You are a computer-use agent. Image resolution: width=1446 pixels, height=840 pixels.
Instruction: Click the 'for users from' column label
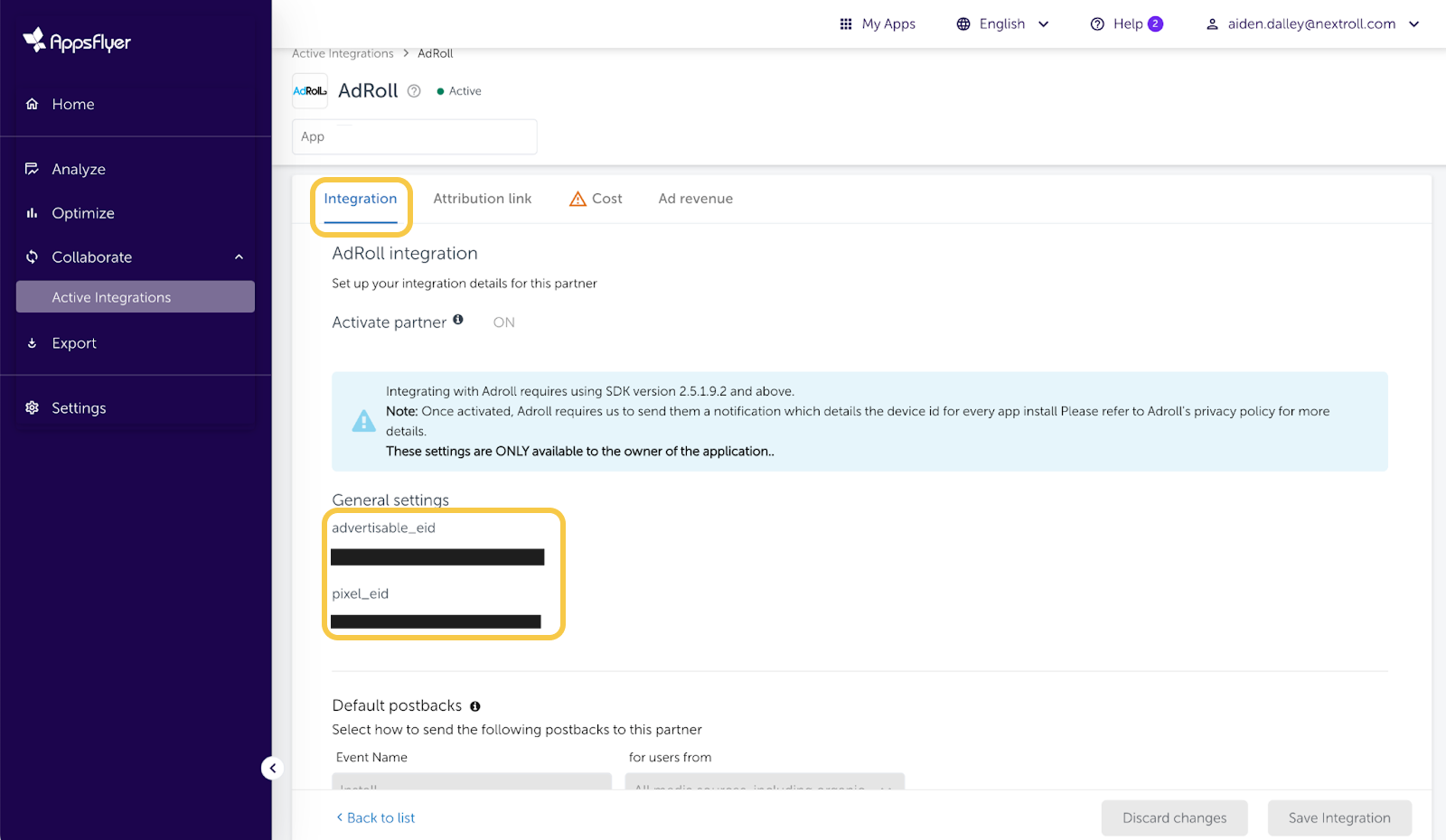(671, 758)
